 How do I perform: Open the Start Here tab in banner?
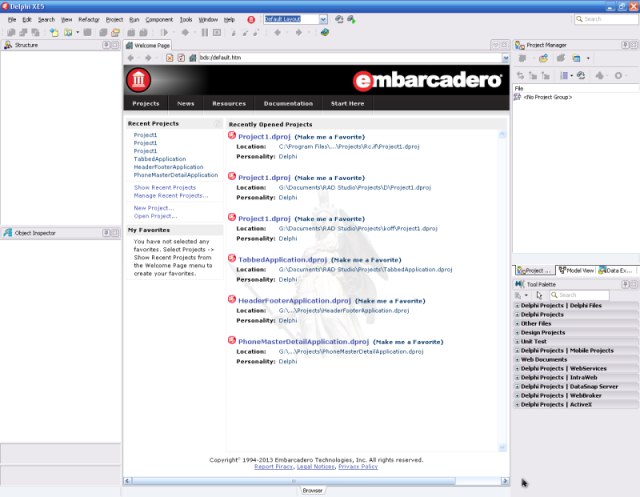coord(347,104)
